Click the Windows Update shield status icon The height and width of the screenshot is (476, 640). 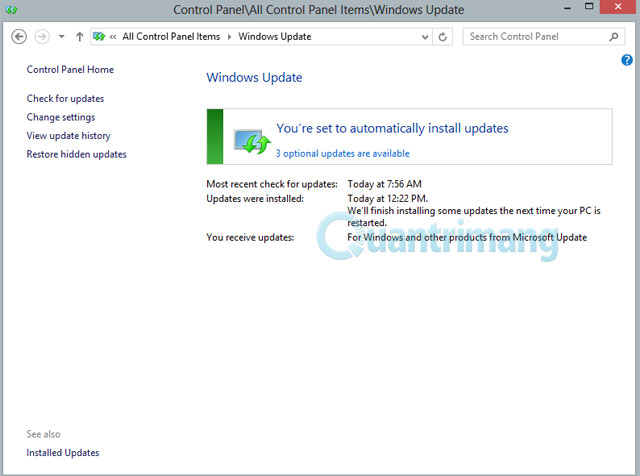252,141
